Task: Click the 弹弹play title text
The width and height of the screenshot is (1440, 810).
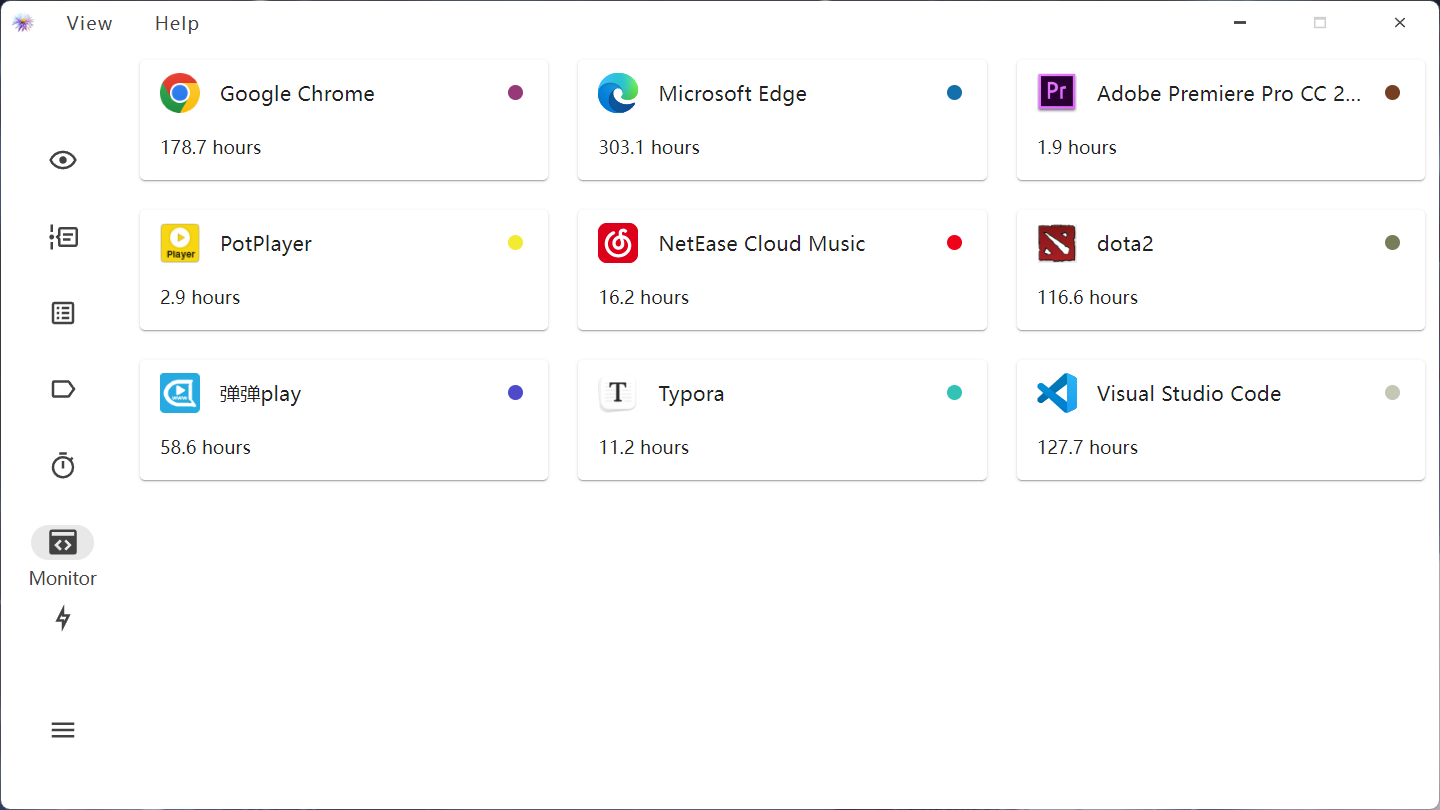Action: [x=260, y=394]
